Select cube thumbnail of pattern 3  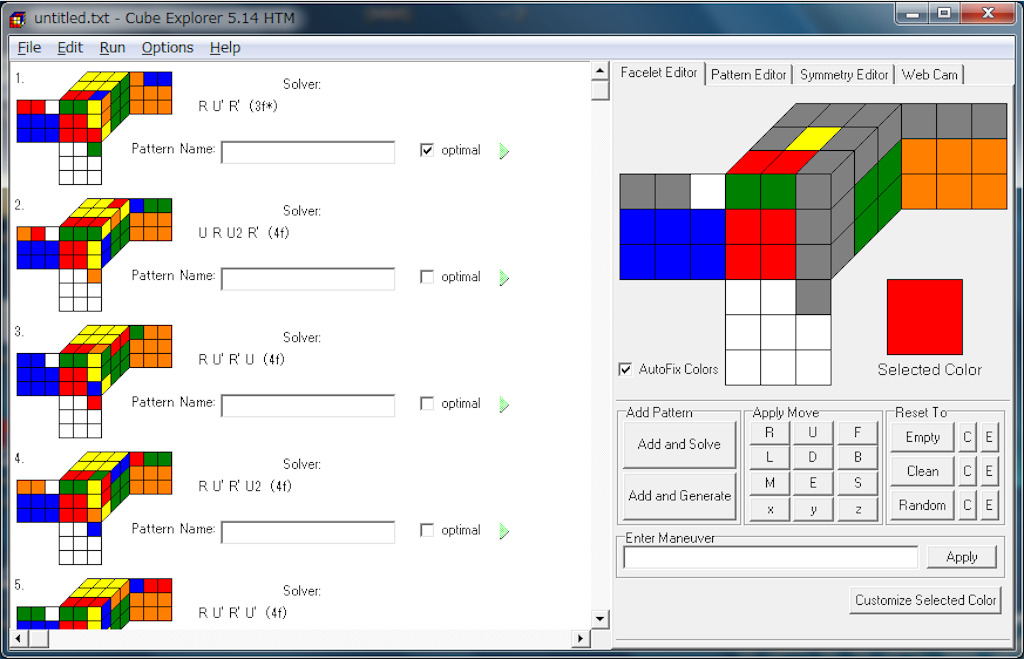pyautogui.click(x=94, y=381)
